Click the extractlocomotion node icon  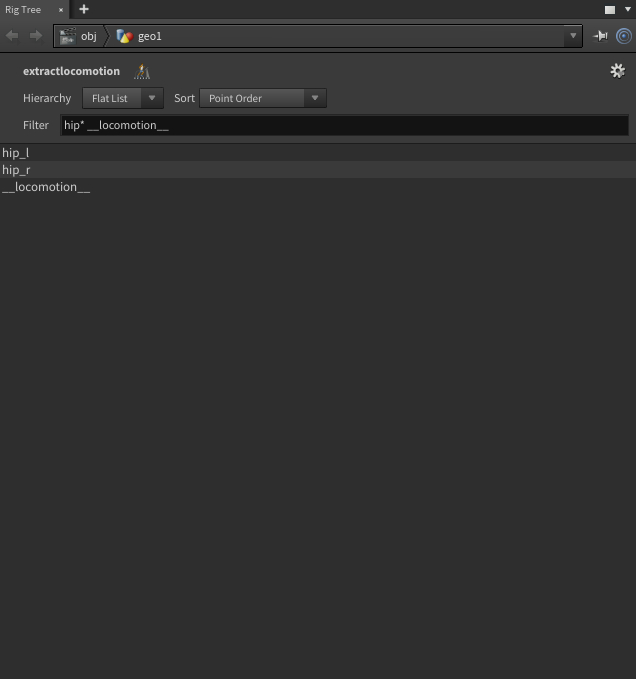point(142,72)
